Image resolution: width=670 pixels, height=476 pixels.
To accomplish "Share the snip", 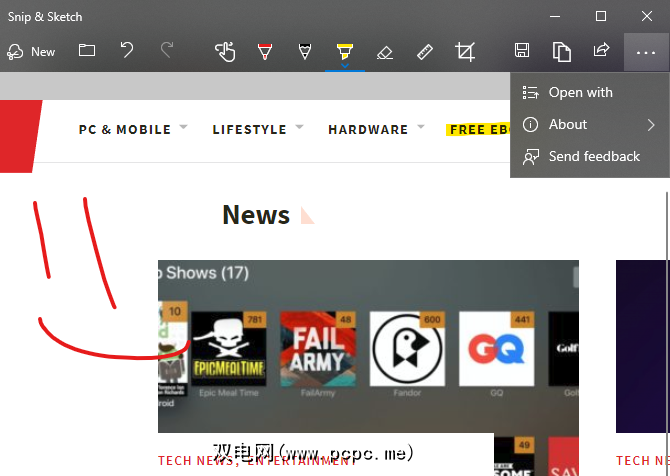I will tap(601, 50).
